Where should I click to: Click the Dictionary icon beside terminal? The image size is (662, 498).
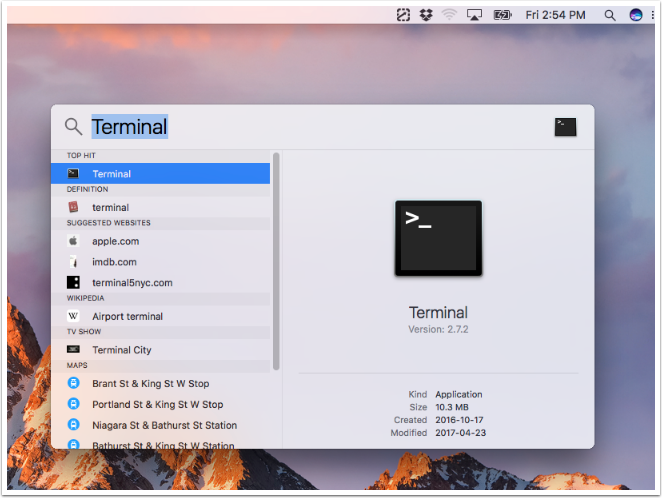point(73,207)
